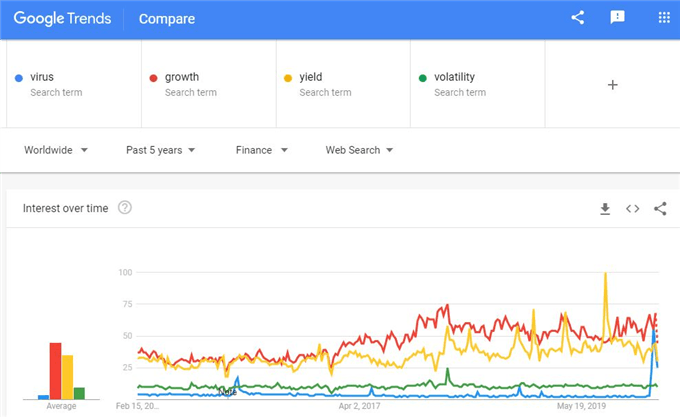Select the virus search term box
680x417 pixels.
[74, 84]
